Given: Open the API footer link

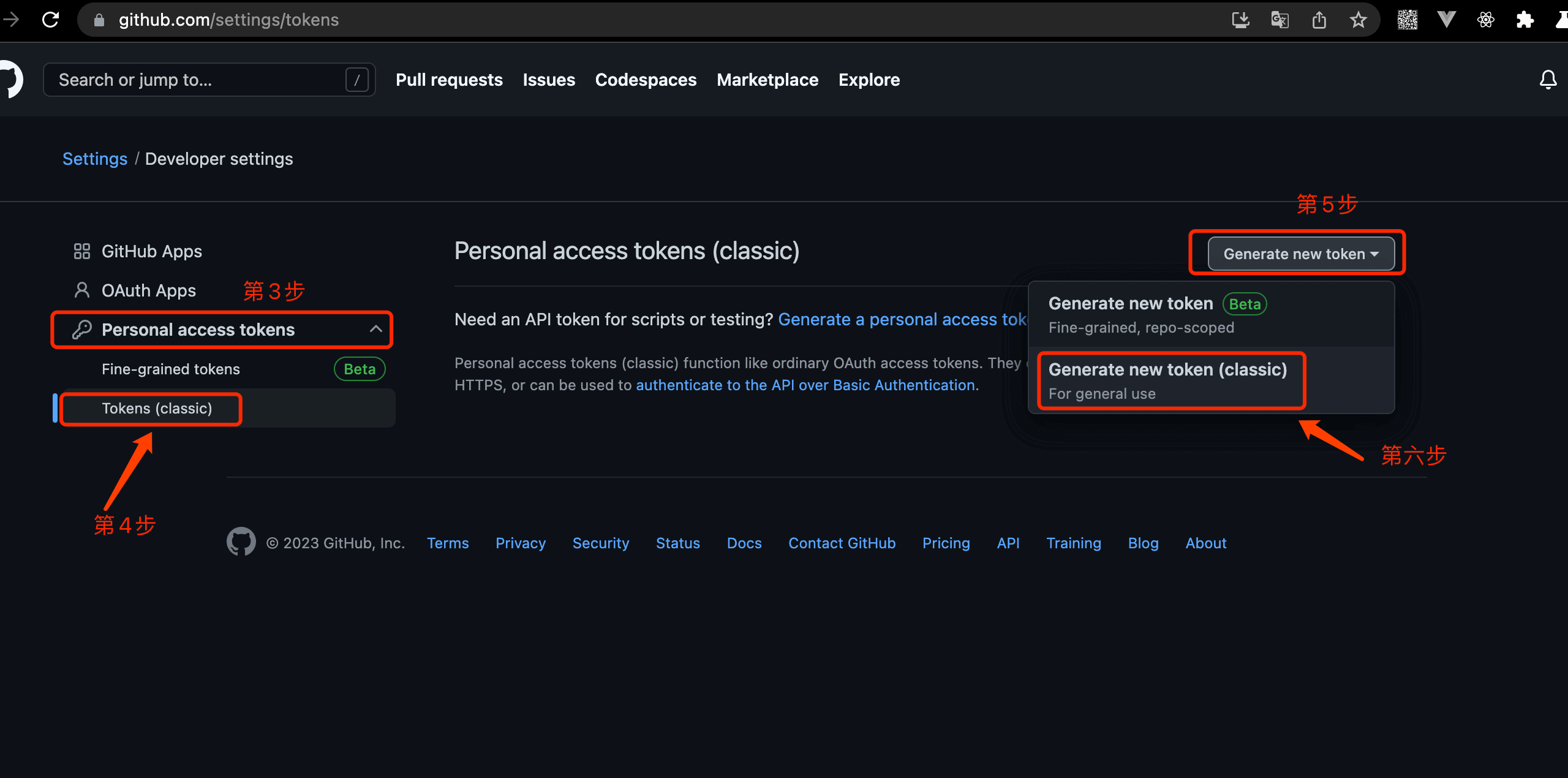Looking at the screenshot, I should 1008,543.
